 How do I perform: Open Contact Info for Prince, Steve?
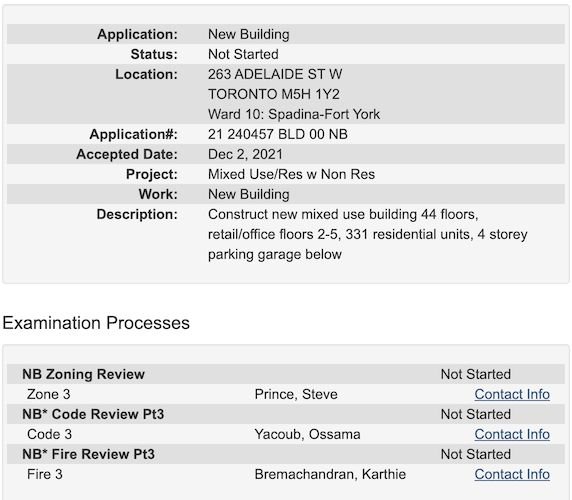[512, 394]
